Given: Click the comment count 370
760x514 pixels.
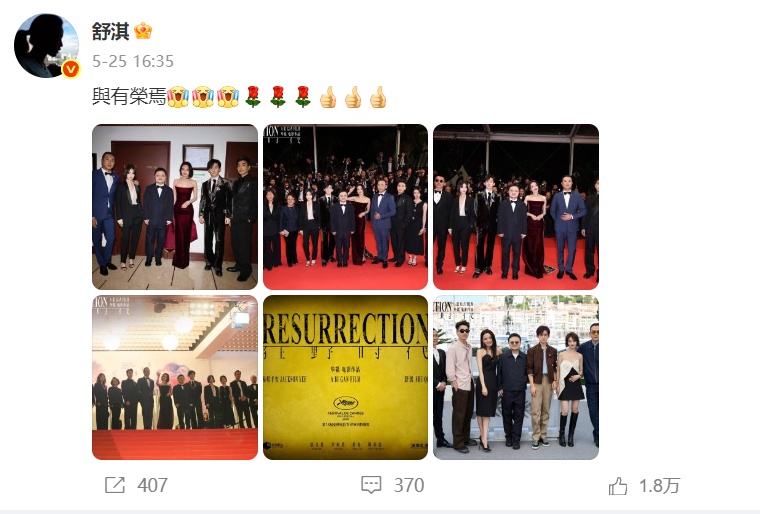Looking at the screenshot, I should tap(409, 485).
